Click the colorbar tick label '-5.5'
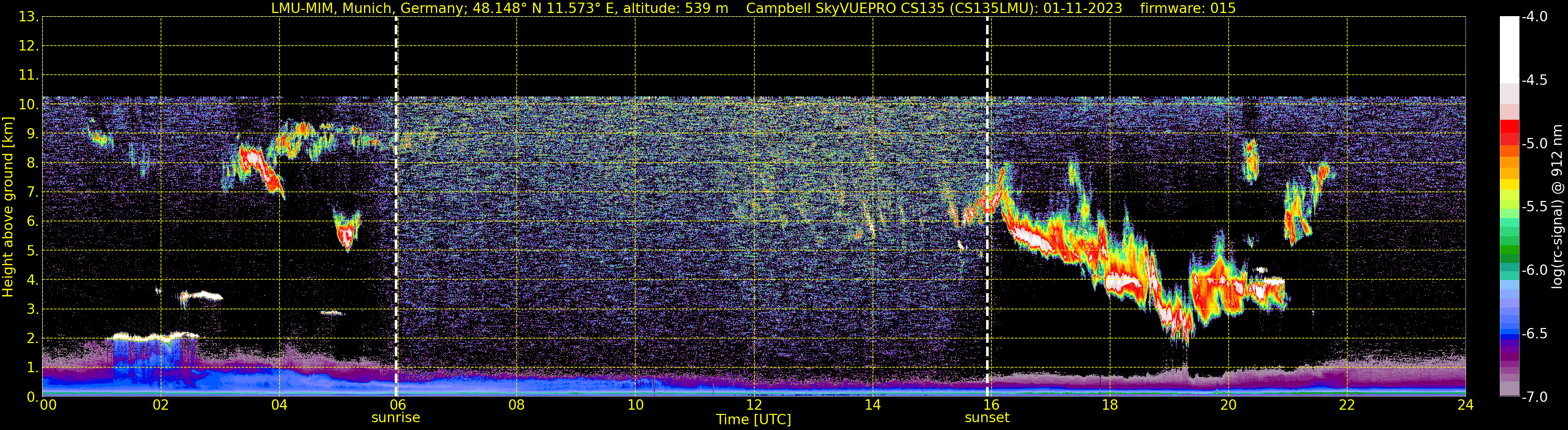The height and width of the screenshot is (430, 1568). pos(1535,207)
